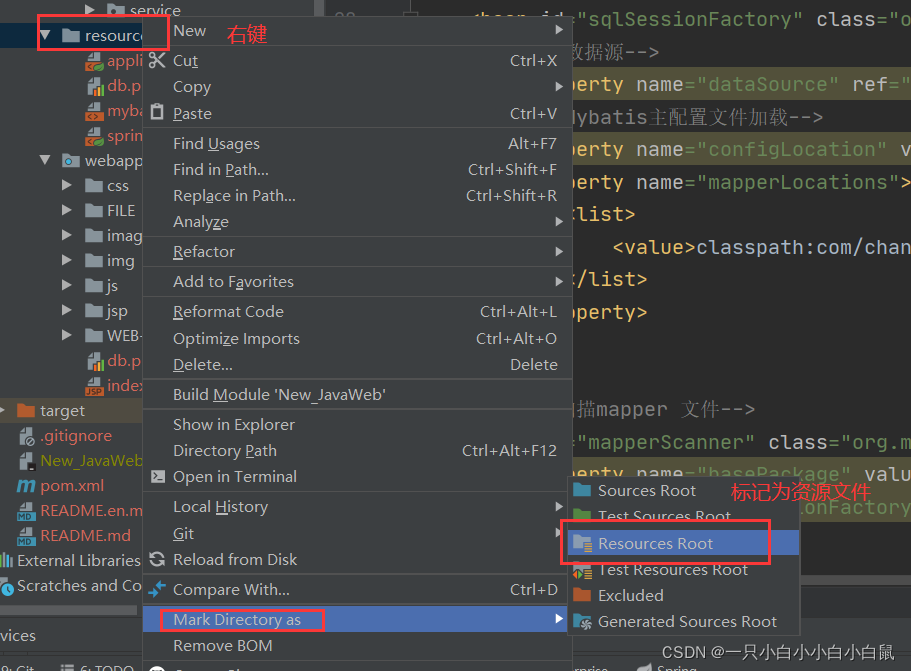Click the Resources Root folder icon
This screenshot has width=911, height=671.
click(x=582, y=543)
